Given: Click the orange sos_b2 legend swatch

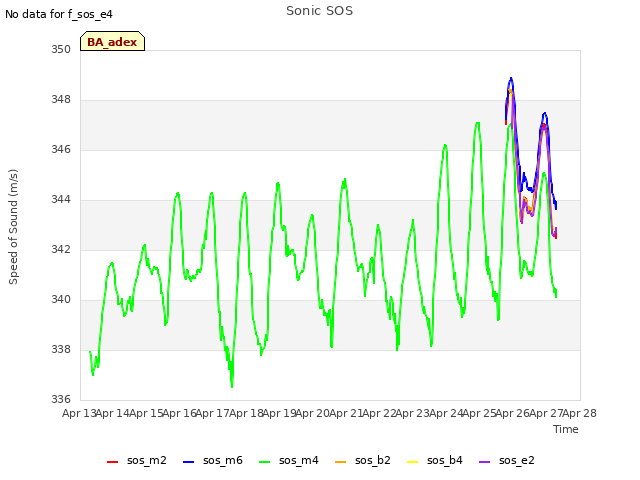Looking at the screenshot, I should coord(340,462).
